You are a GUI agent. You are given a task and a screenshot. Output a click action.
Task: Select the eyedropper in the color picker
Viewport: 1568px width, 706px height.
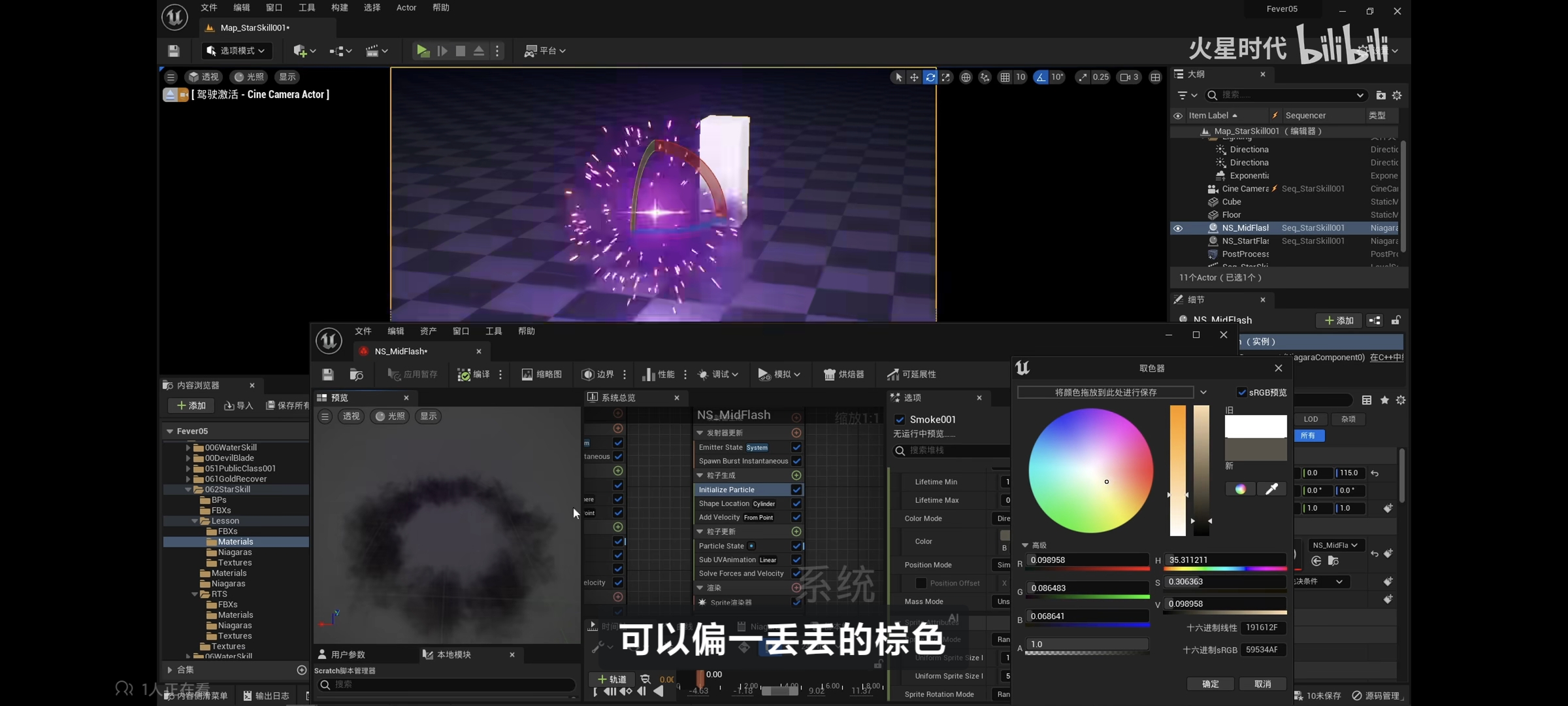point(1271,489)
